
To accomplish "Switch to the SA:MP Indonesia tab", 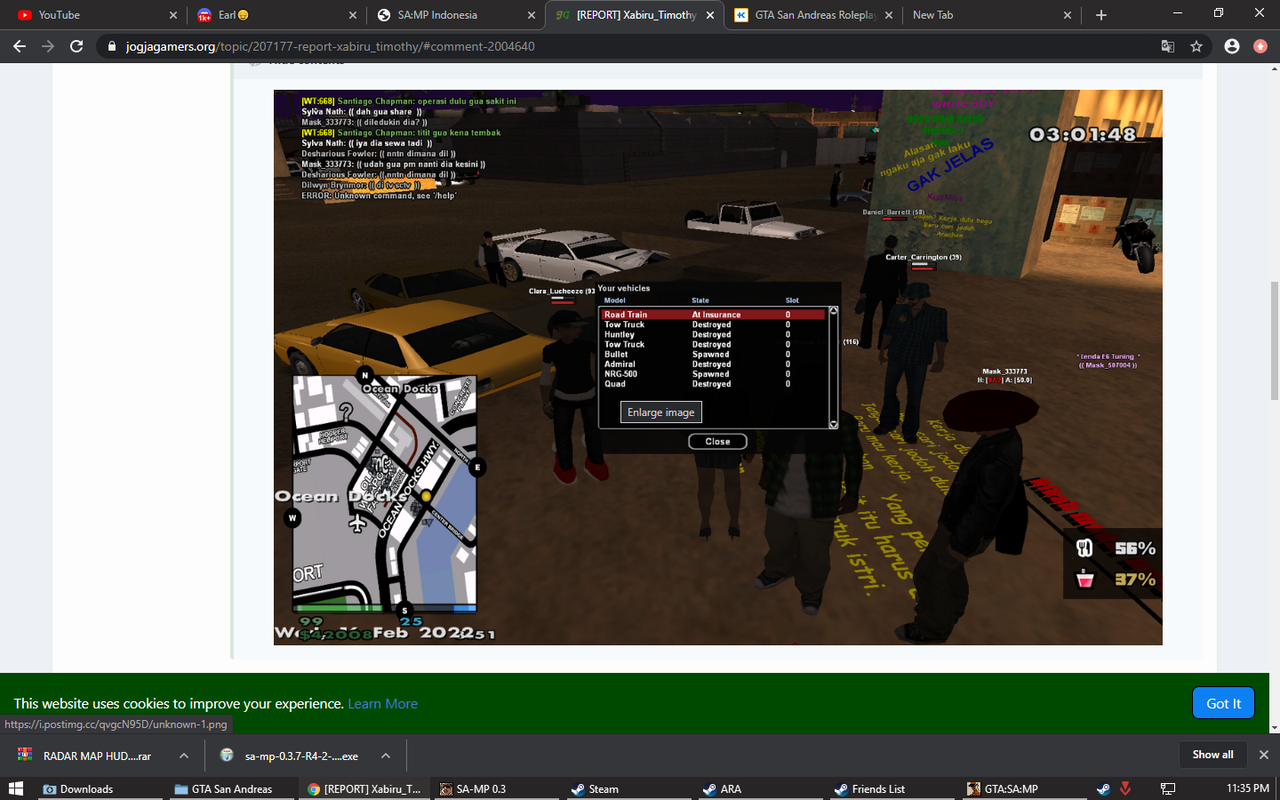I will coord(455,15).
